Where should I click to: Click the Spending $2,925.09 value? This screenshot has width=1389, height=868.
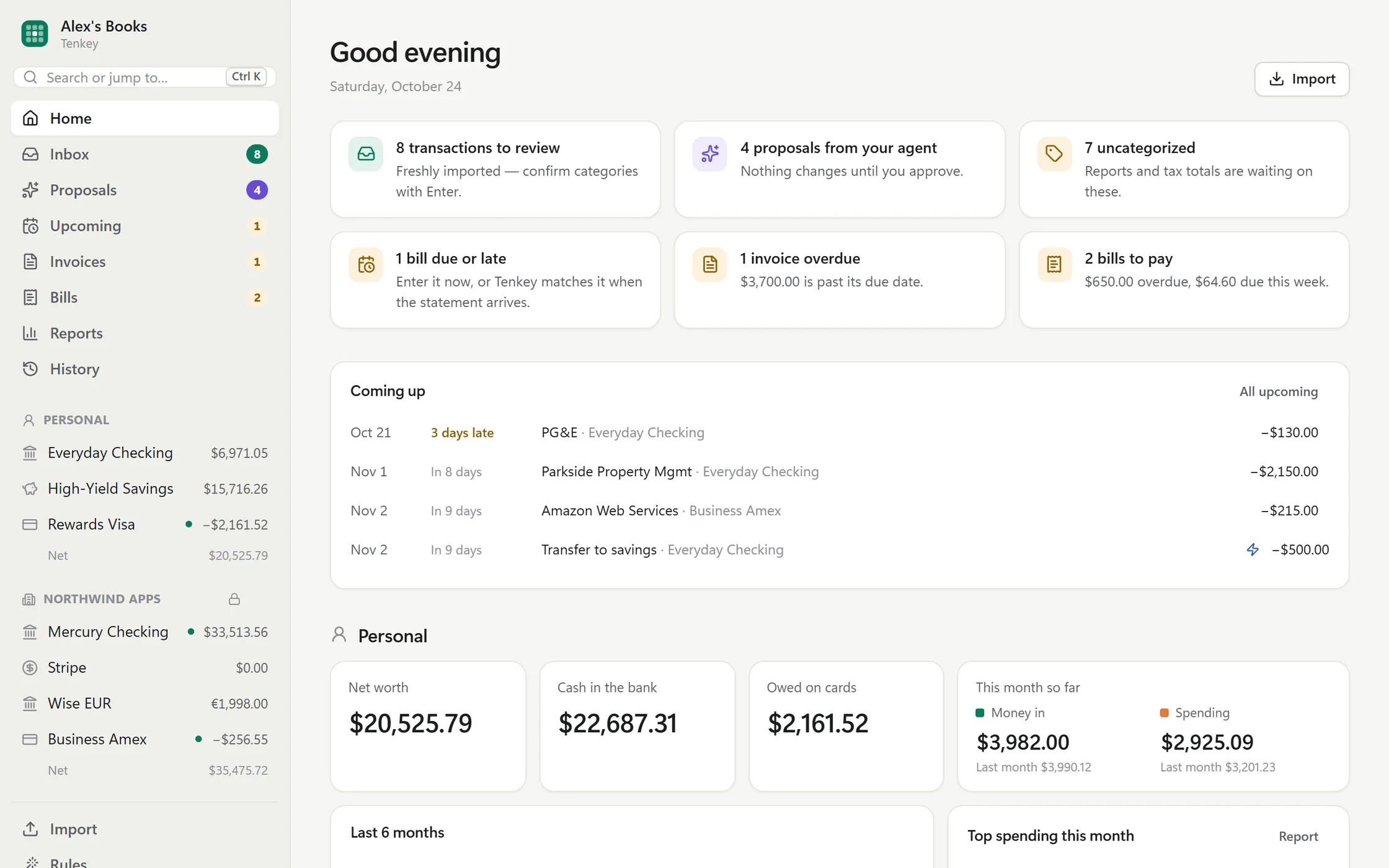point(1207,742)
